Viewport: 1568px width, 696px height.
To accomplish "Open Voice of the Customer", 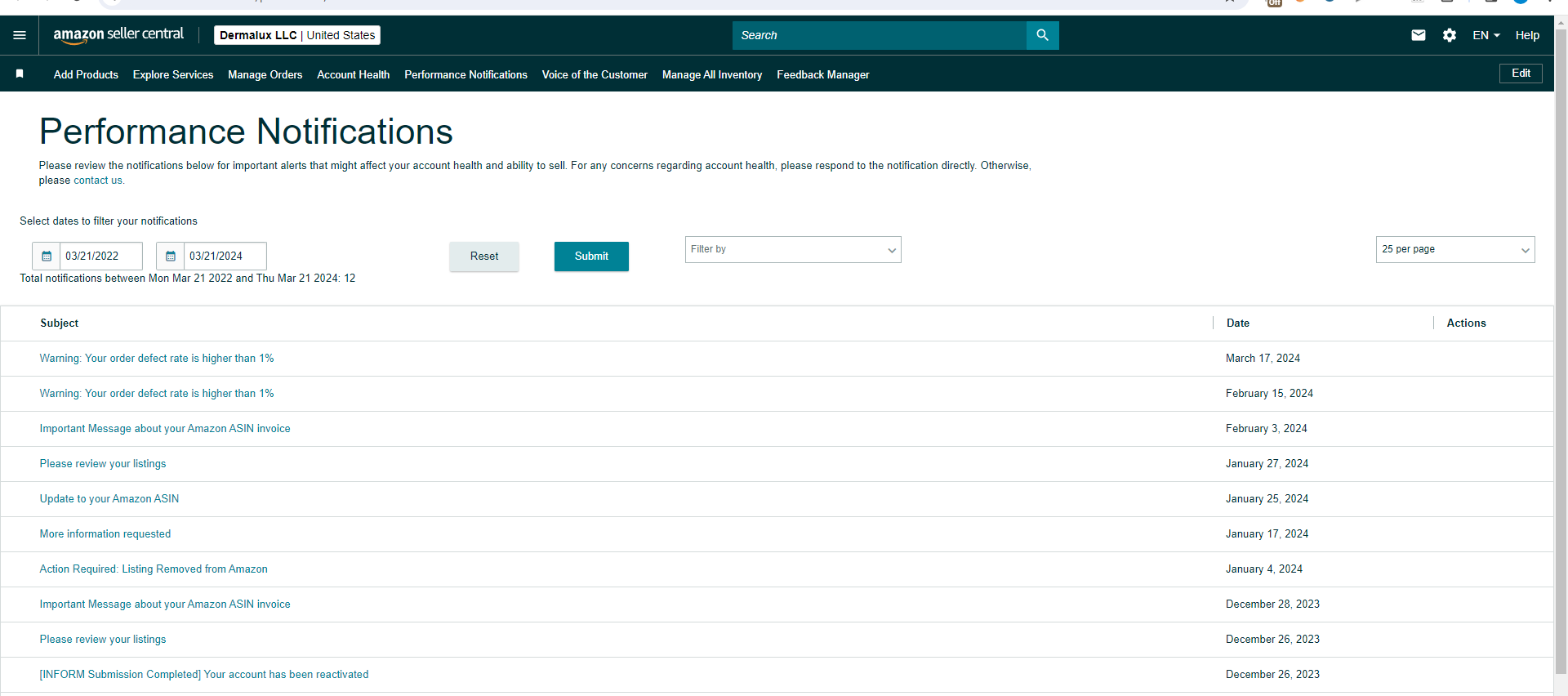I will [x=595, y=74].
